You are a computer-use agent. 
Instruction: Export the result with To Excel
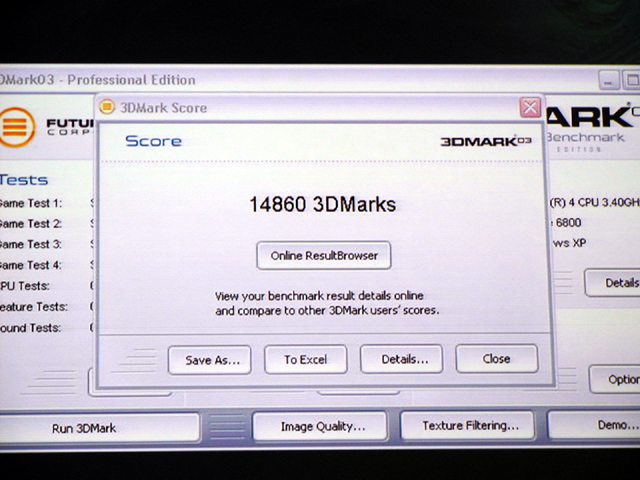305,359
